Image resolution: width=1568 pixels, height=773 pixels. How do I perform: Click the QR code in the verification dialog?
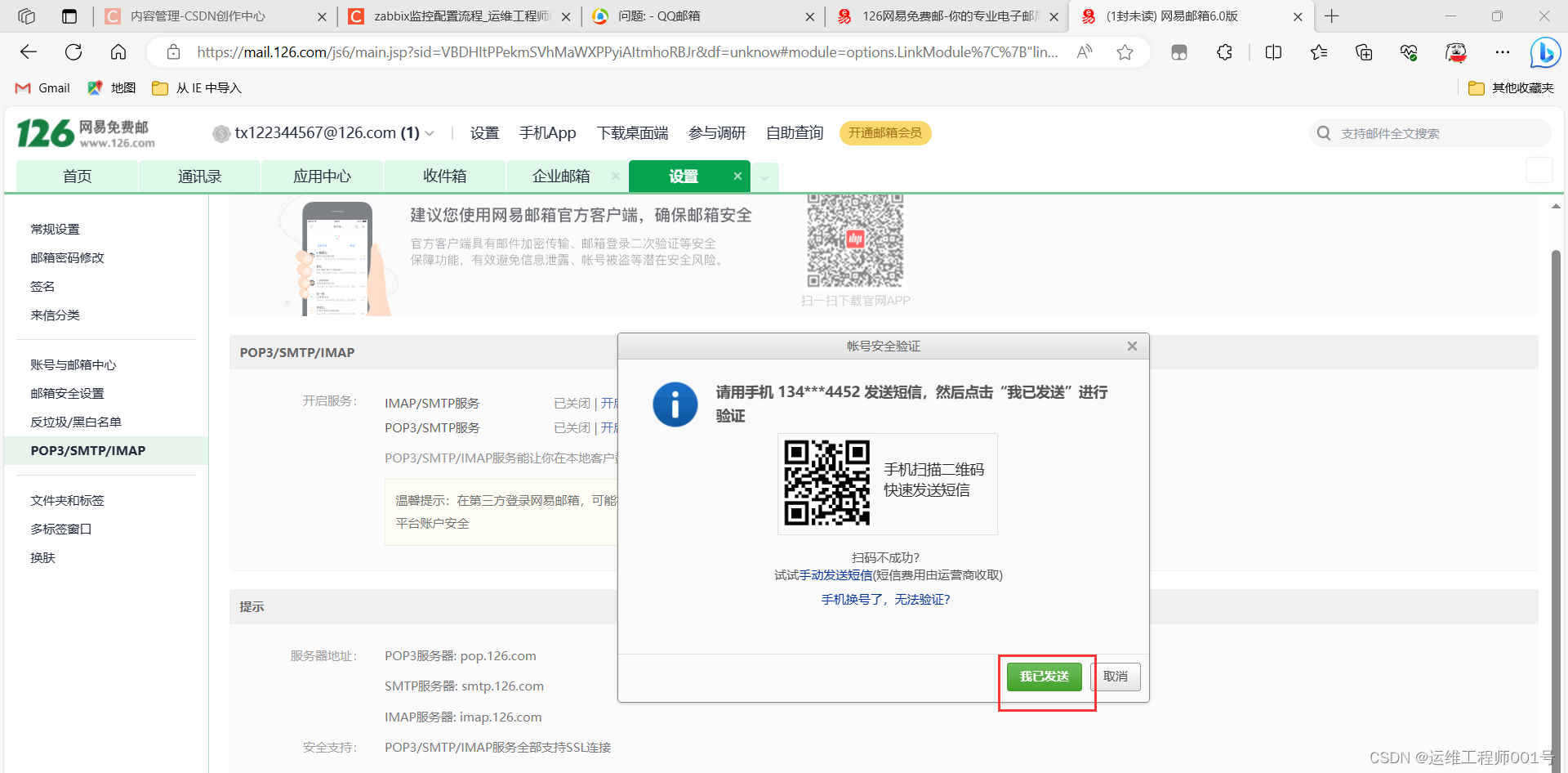click(x=826, y=482)
